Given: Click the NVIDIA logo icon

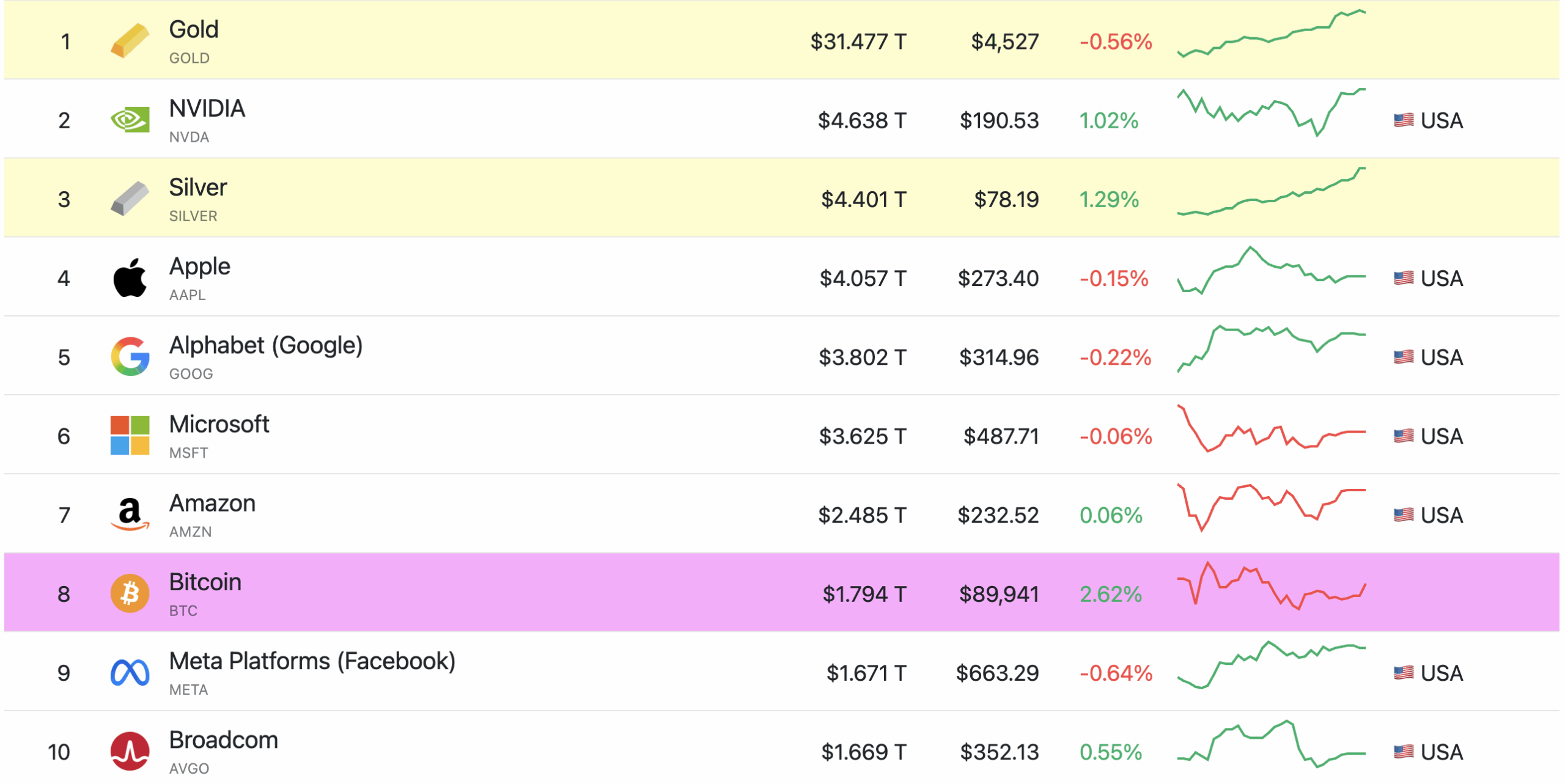Looking at the screenshot, I should [130, 120].
